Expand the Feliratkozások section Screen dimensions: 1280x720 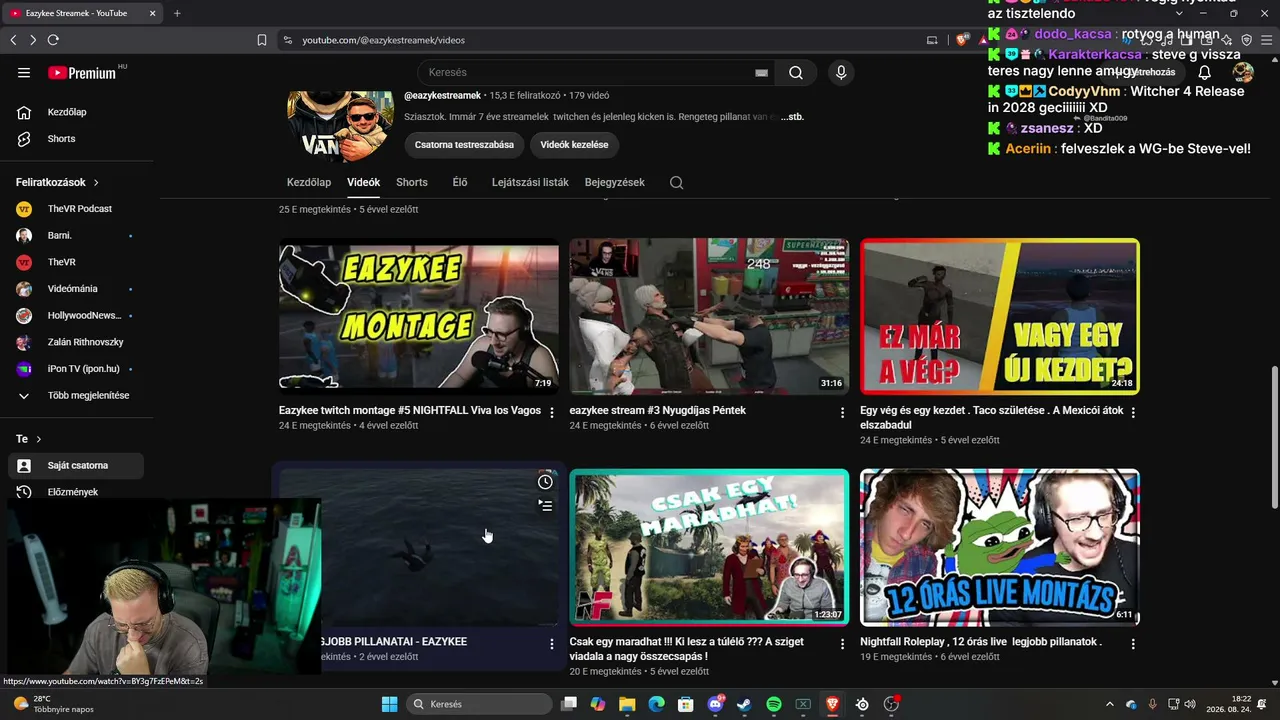57,182
